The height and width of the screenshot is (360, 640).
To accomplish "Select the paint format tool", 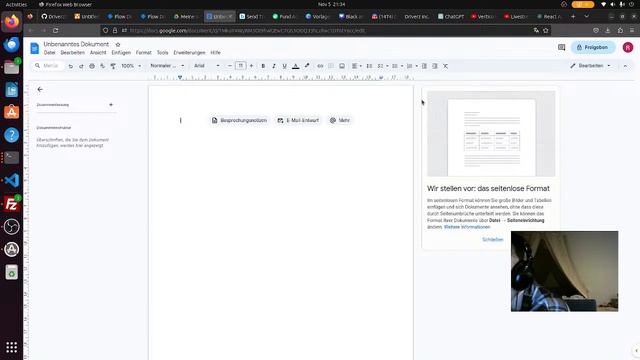I will point(113,66).
